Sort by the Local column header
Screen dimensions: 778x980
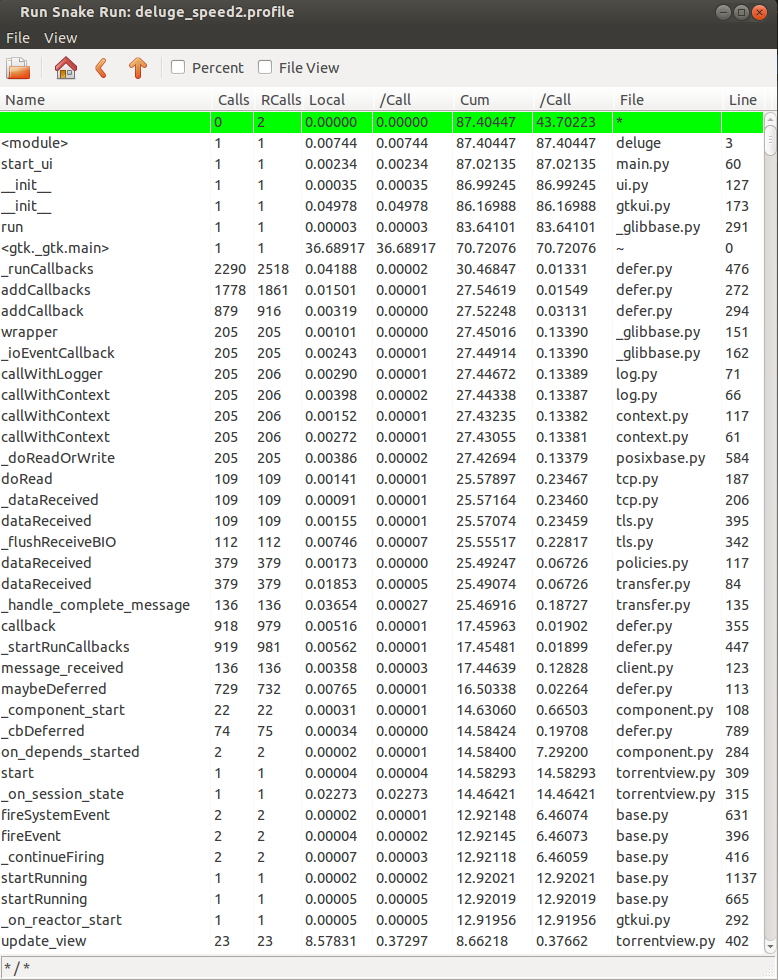[x=327, y=100]
